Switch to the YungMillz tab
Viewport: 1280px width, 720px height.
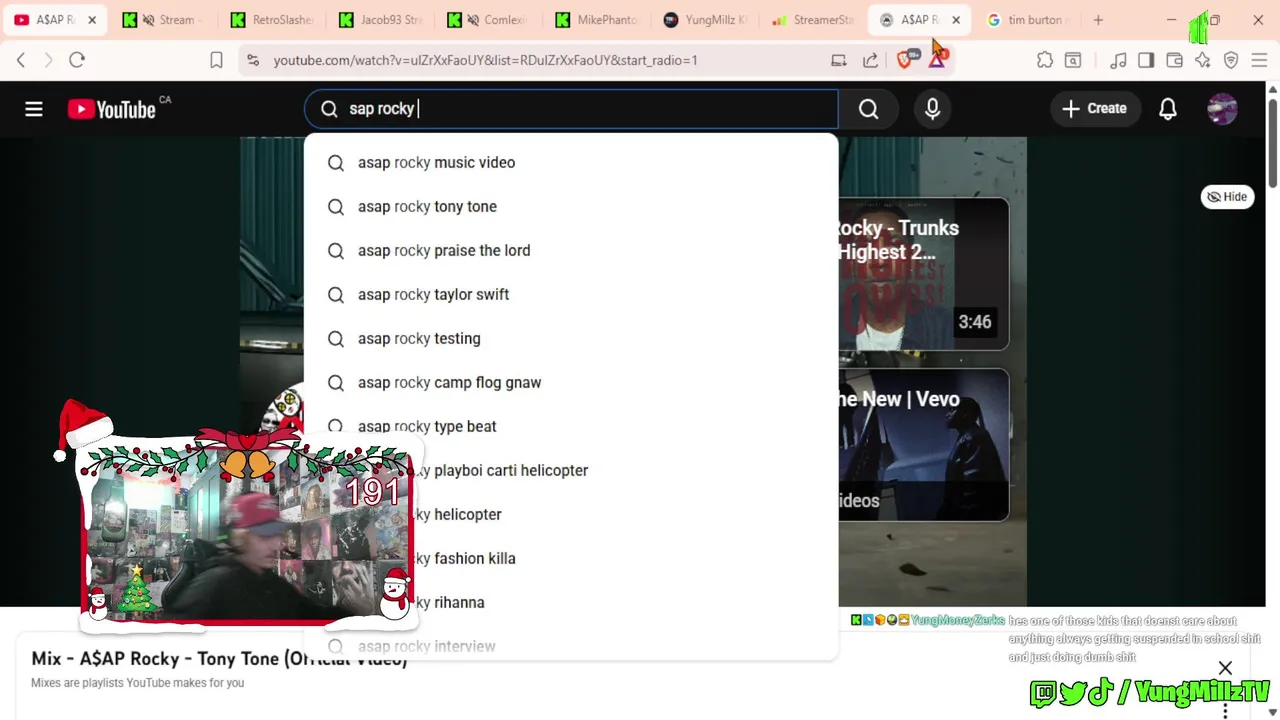pyautogui.click(x=706, y=20)
